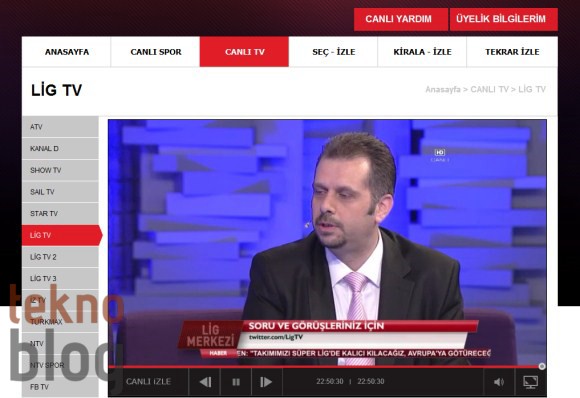Image resolution: width=580 pixels, height=398 pixels.
Task: Click the video progress bar handle
Action: 542,366
